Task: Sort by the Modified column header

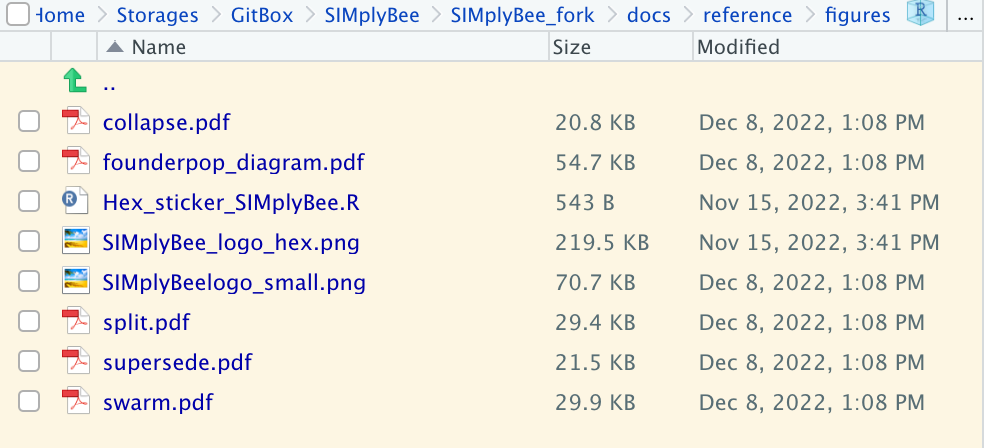Action: pyautogui.click(x=739, y=47)
